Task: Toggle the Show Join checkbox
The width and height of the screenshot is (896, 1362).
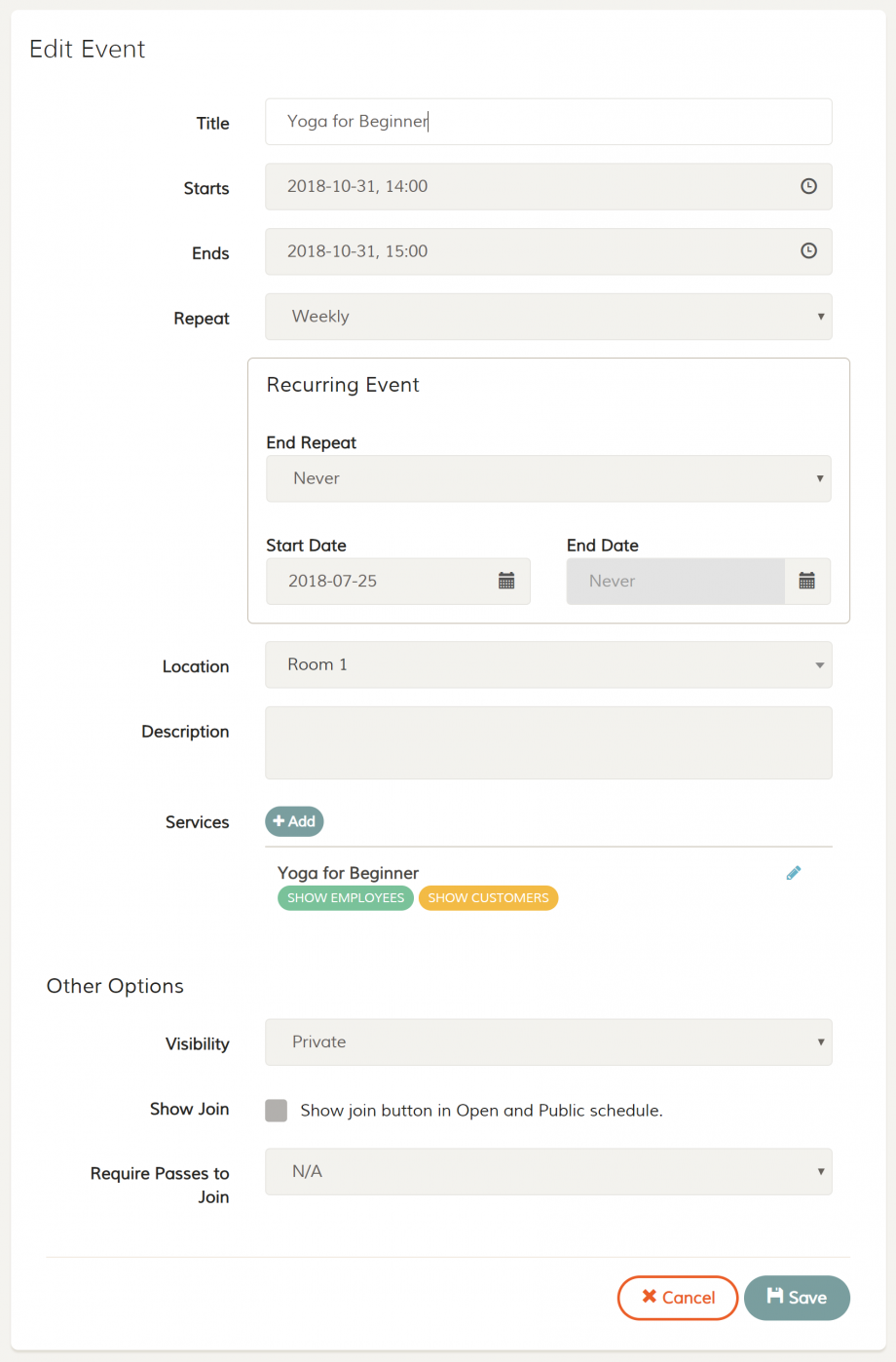Action: click(x=277, y=1111)
